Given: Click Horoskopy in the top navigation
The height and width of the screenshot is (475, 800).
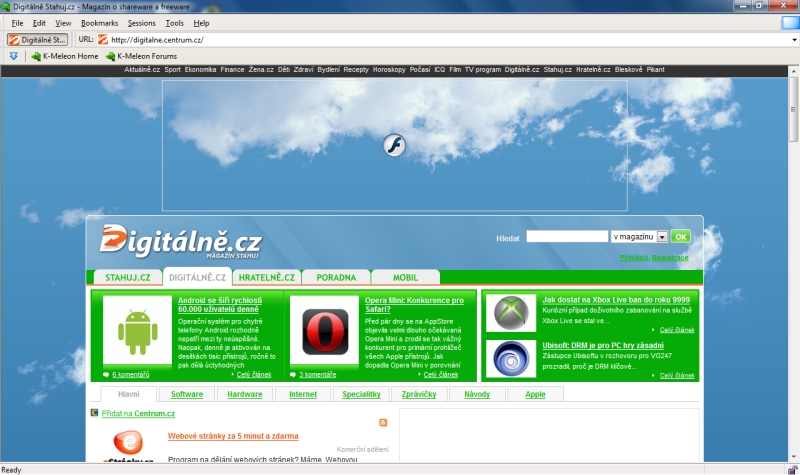Looking at the screenshot, I should click(389, 70).
